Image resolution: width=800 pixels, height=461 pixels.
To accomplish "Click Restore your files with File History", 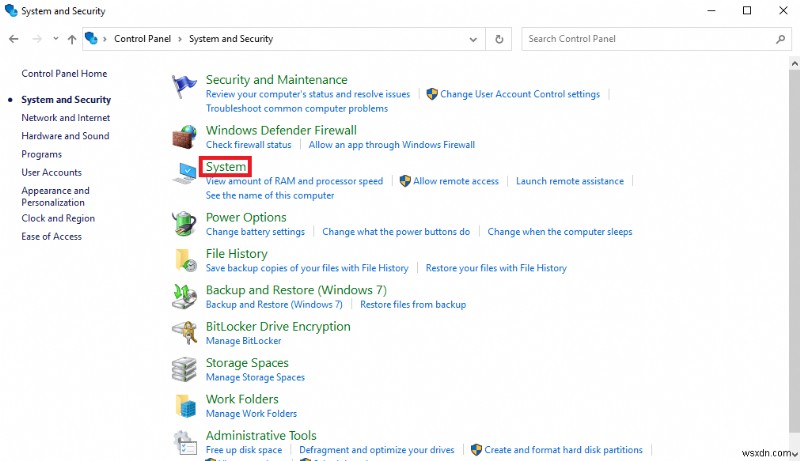I will 496,268.
